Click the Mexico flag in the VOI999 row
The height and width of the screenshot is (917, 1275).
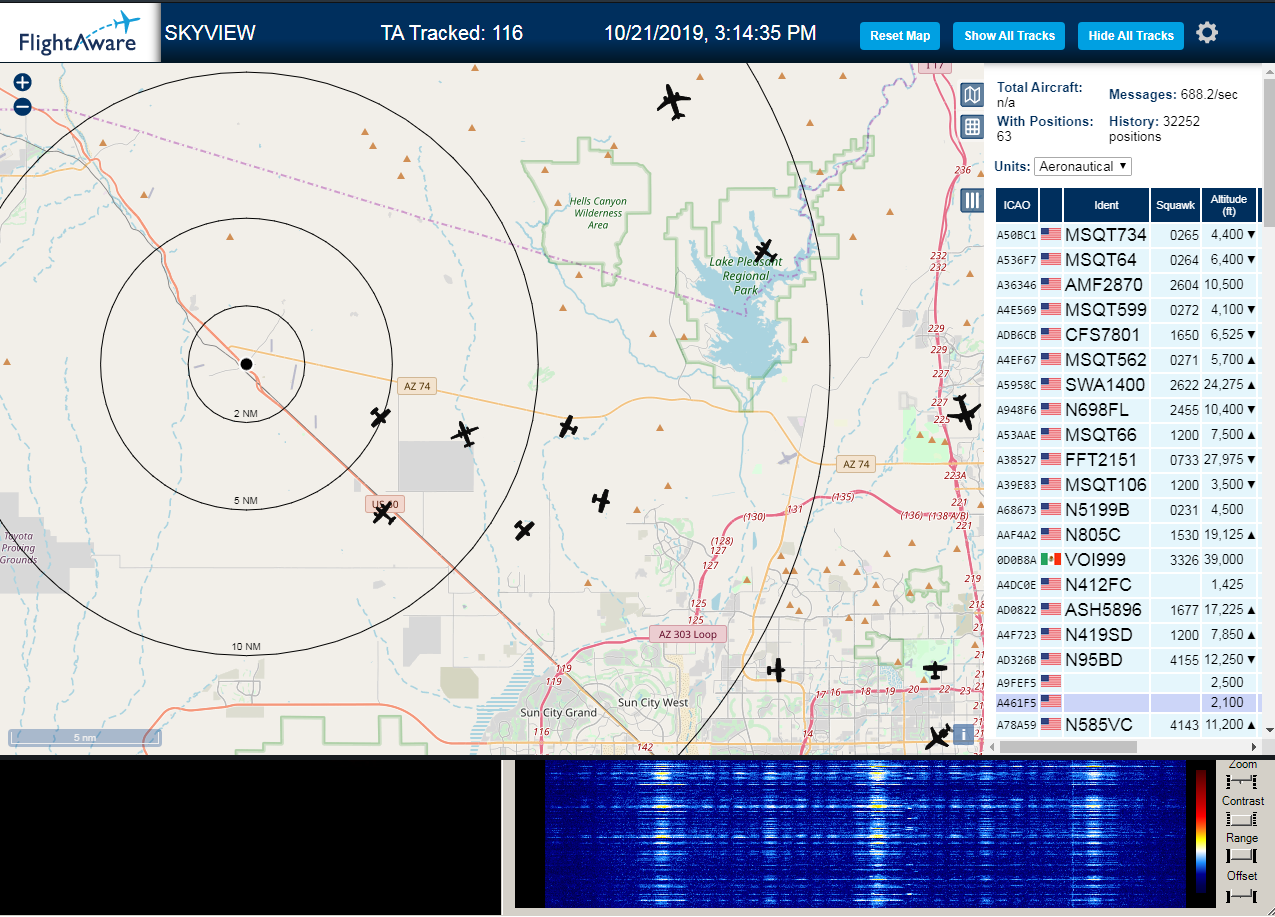point(1051,559)
